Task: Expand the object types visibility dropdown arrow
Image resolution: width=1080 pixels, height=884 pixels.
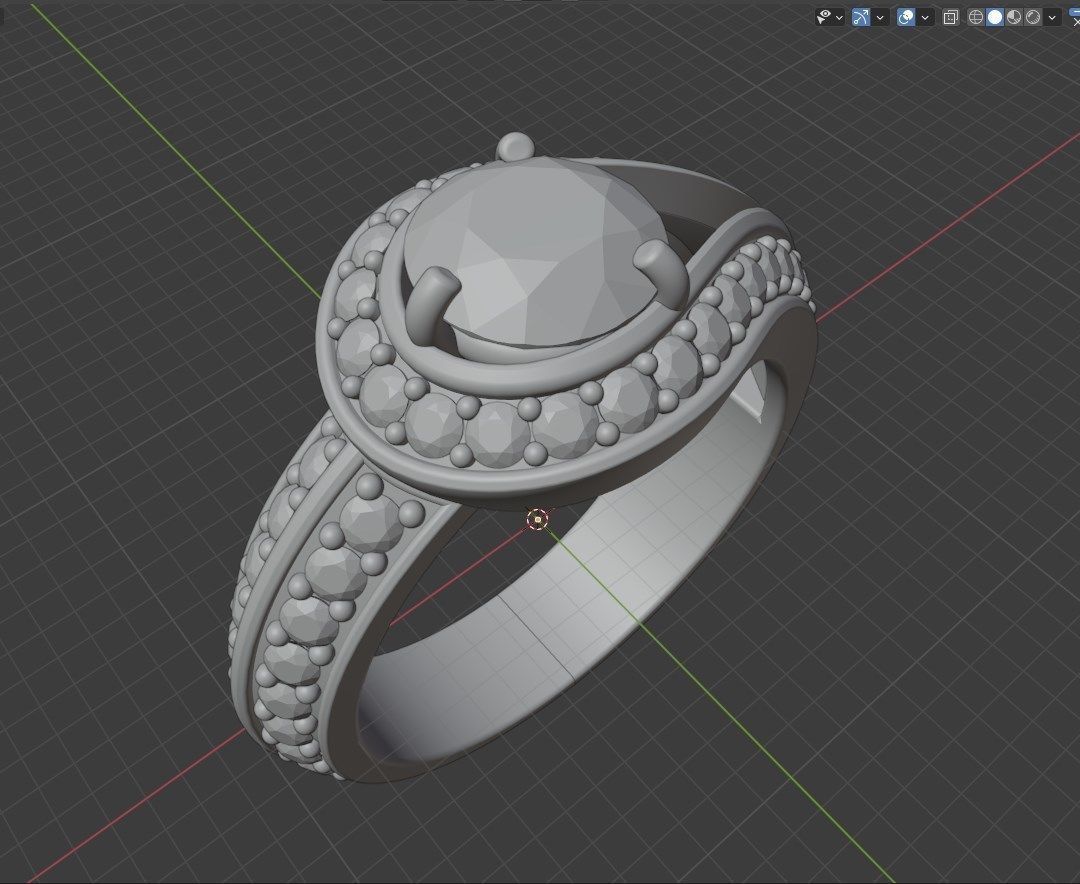Action: pyautogui.click(x=839, y=17)
